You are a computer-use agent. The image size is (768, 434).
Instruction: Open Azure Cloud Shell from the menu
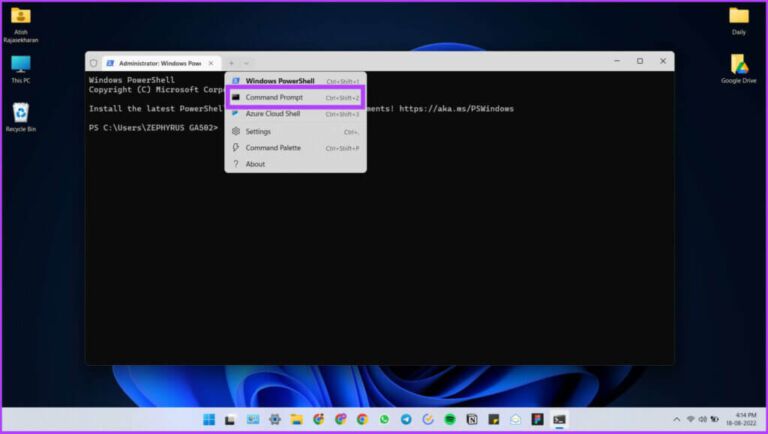(295, 114)
